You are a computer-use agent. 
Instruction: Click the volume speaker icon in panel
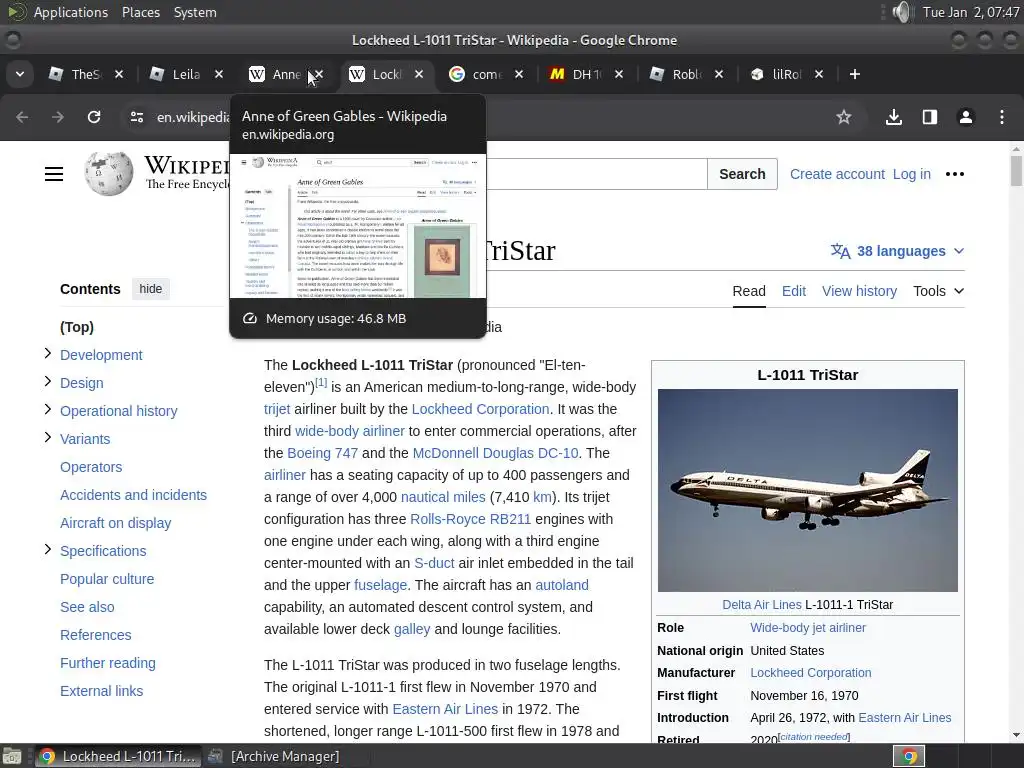tap(901, 12)
